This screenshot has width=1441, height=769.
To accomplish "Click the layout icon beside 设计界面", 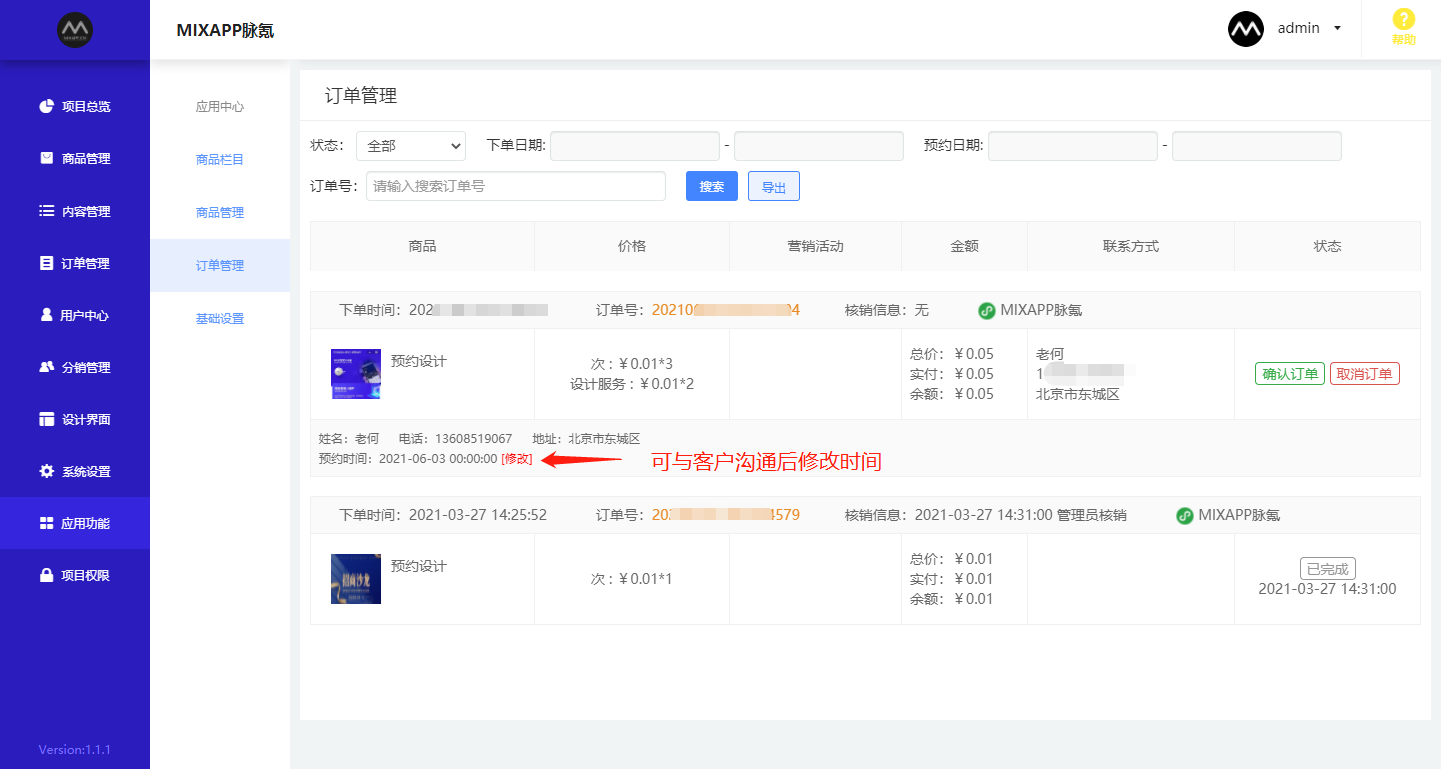I will click(46, 419).
